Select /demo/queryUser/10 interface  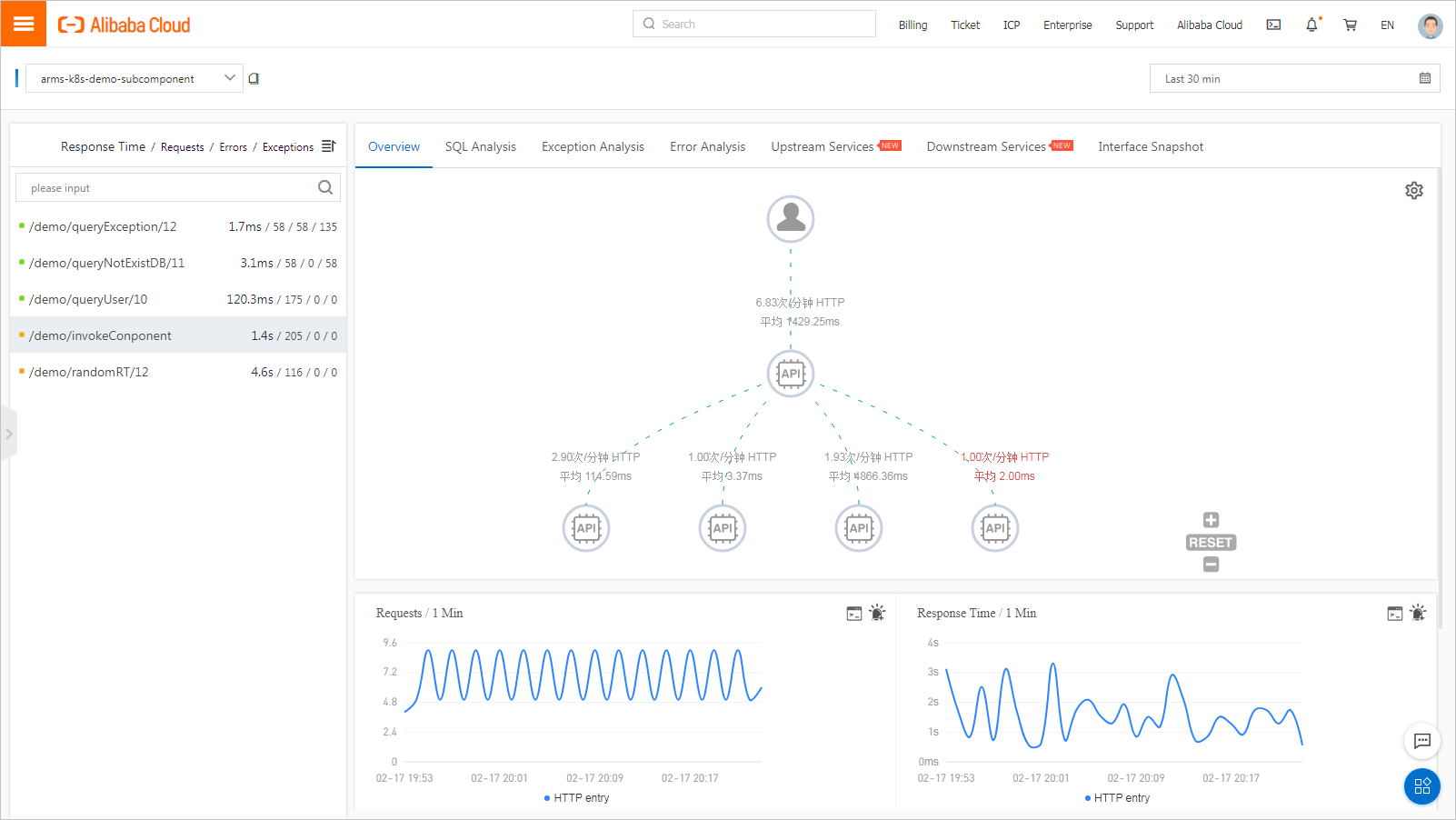tap(178, 299)
